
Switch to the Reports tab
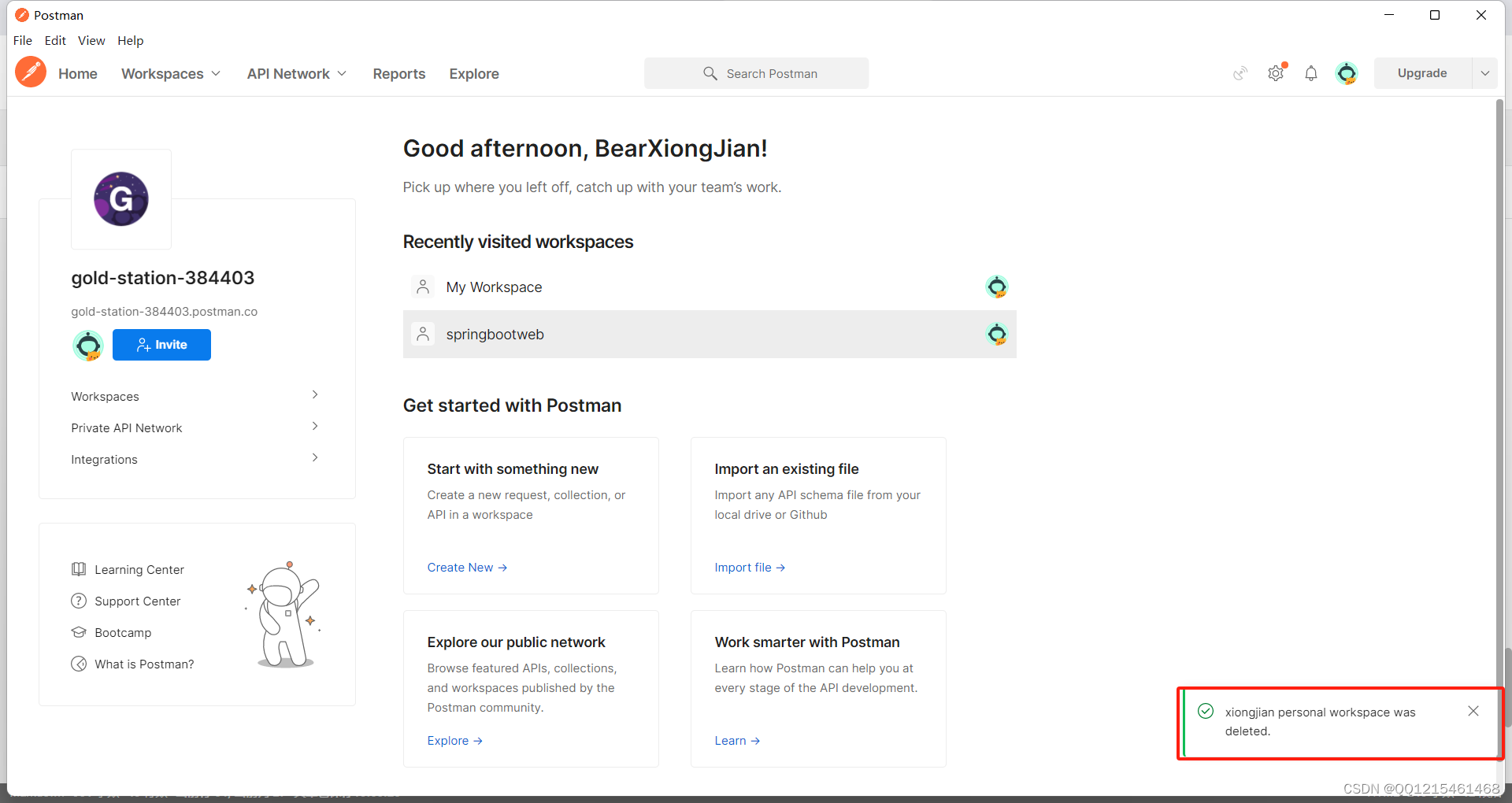tap(398, 73)
